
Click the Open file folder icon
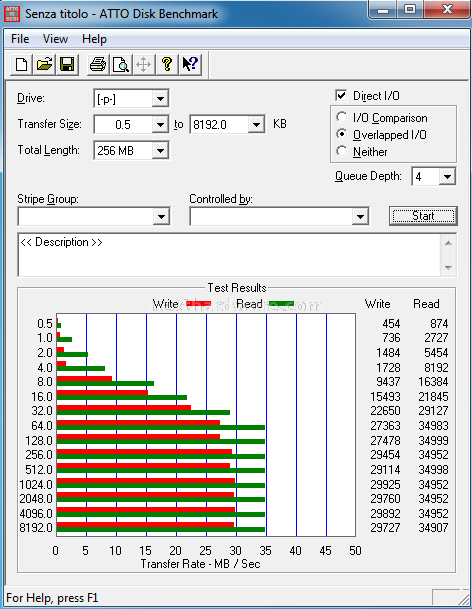tap(44, 64)
